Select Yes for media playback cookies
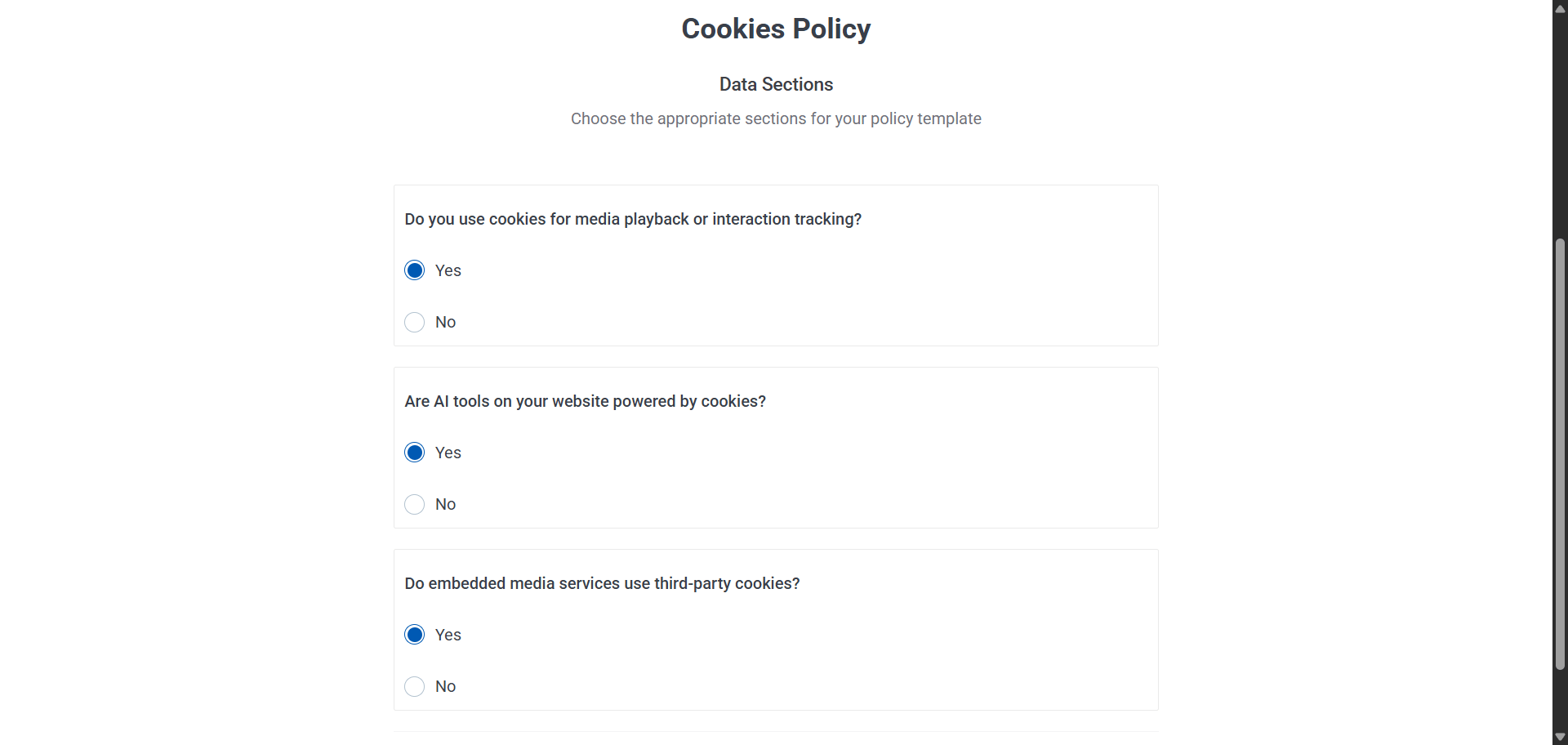Viewport: 1568px width, 745px height. click(415, 270)
